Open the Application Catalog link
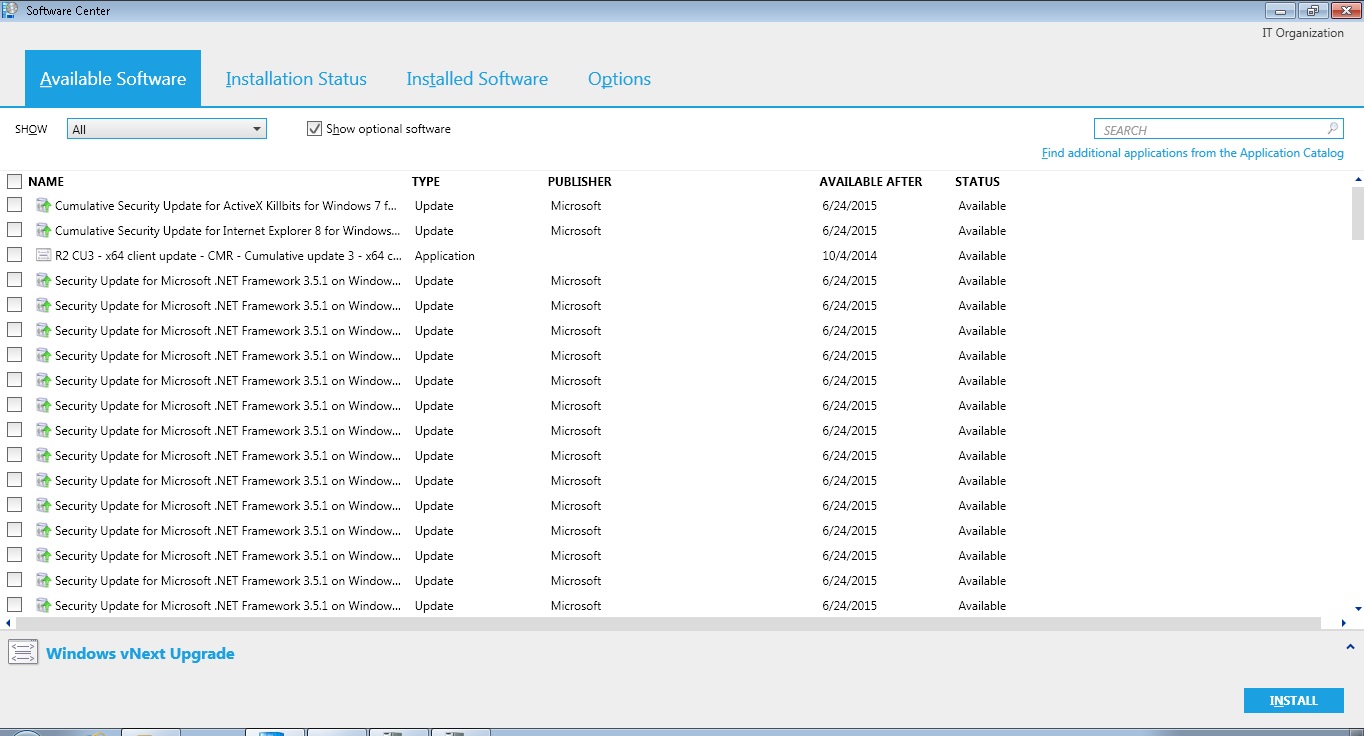 coord(1192,153)
